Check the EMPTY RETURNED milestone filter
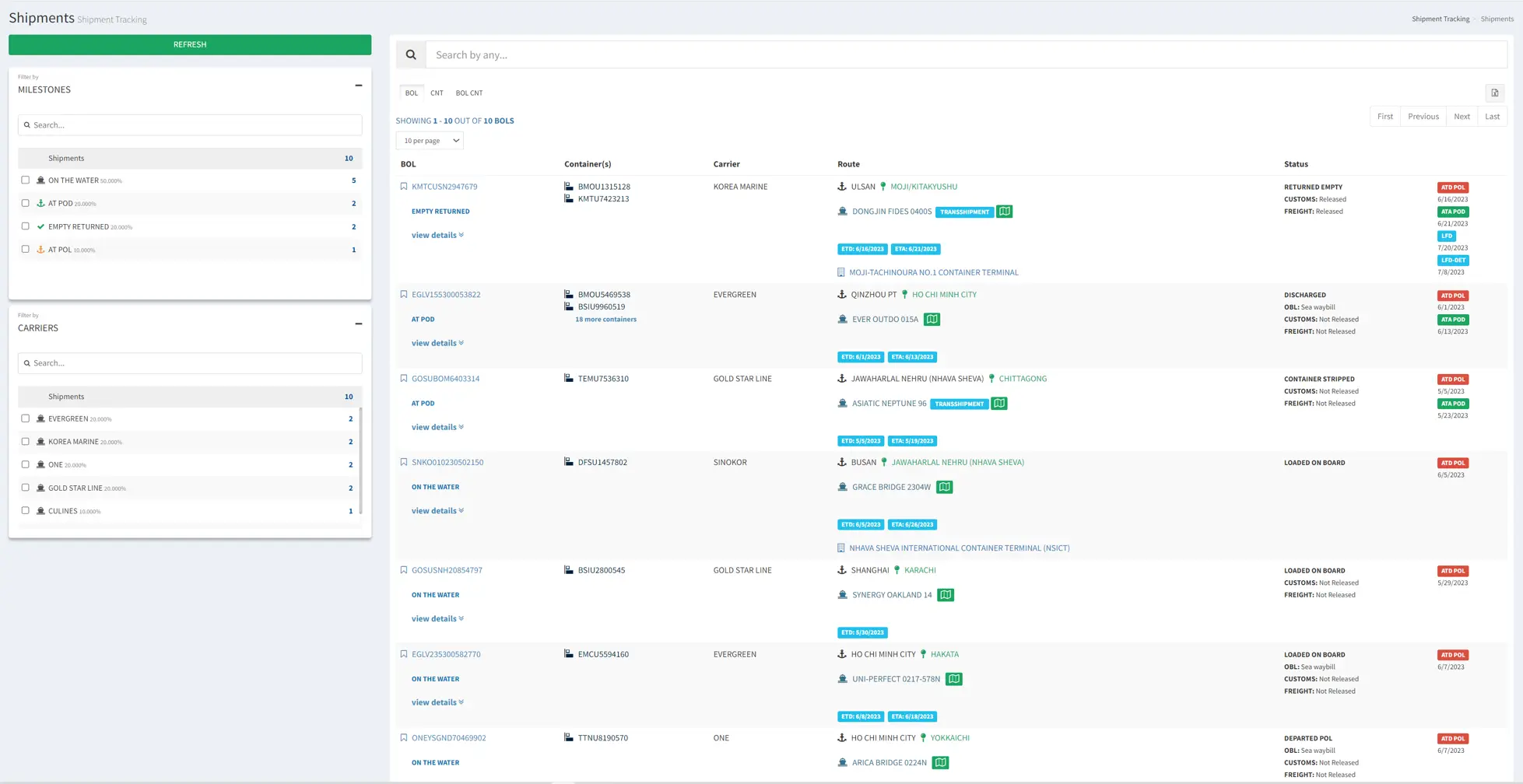This screenshot has width=1523, height=784. [x=26, y=226]
